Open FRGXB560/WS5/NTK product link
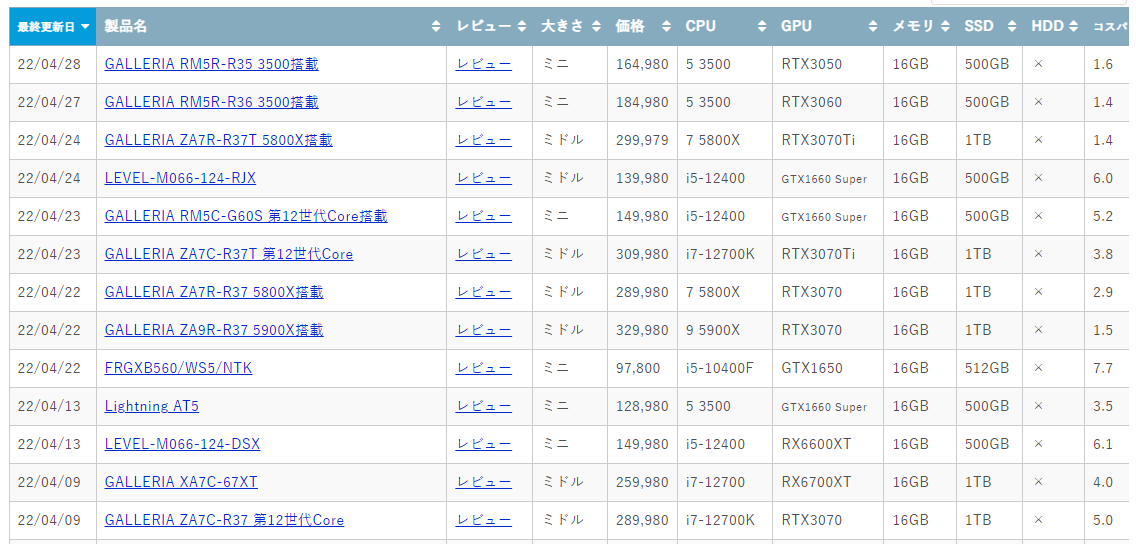 [x=178, y=368]
